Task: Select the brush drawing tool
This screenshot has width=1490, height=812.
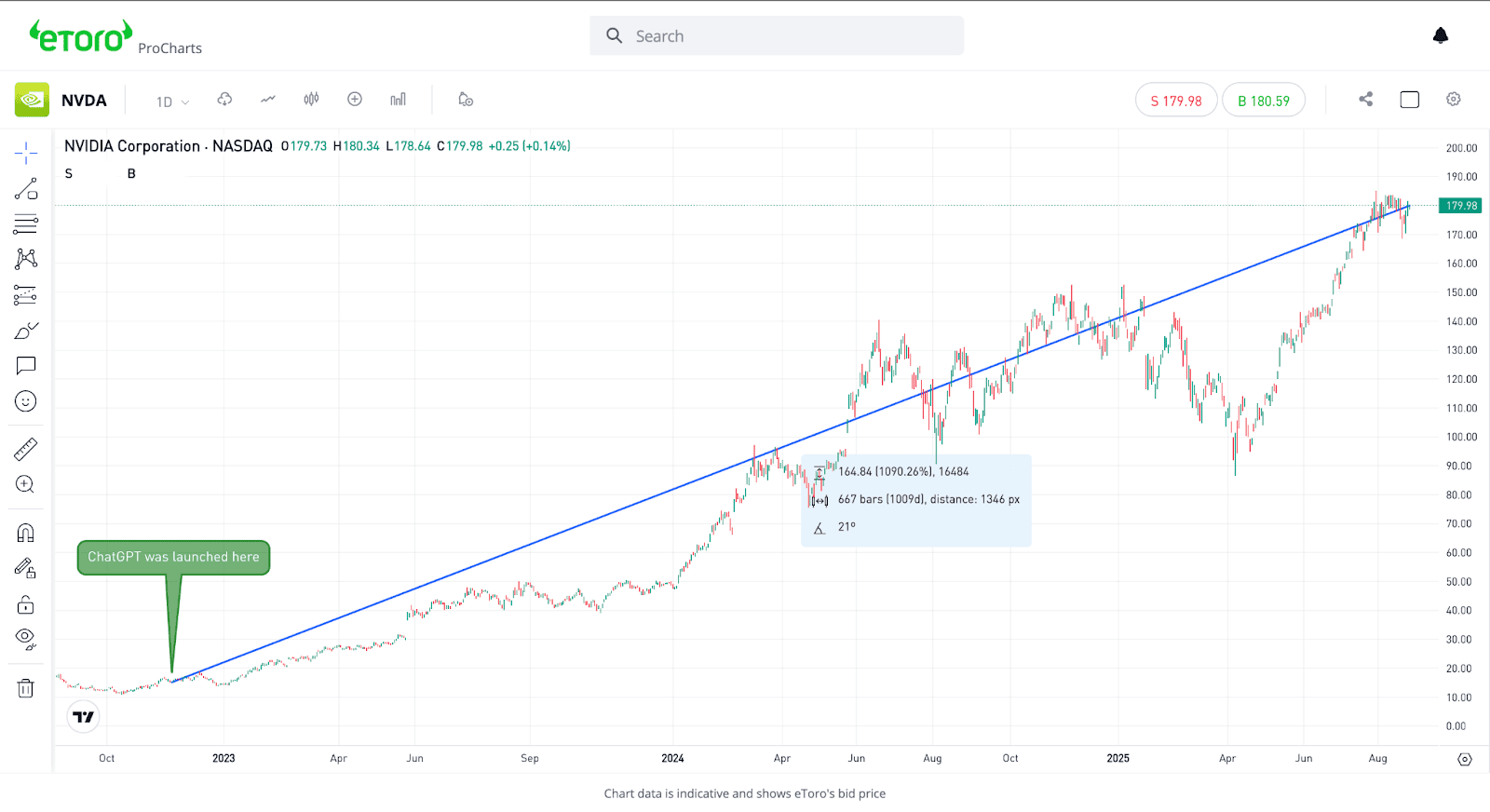Action: coord(26,331)
